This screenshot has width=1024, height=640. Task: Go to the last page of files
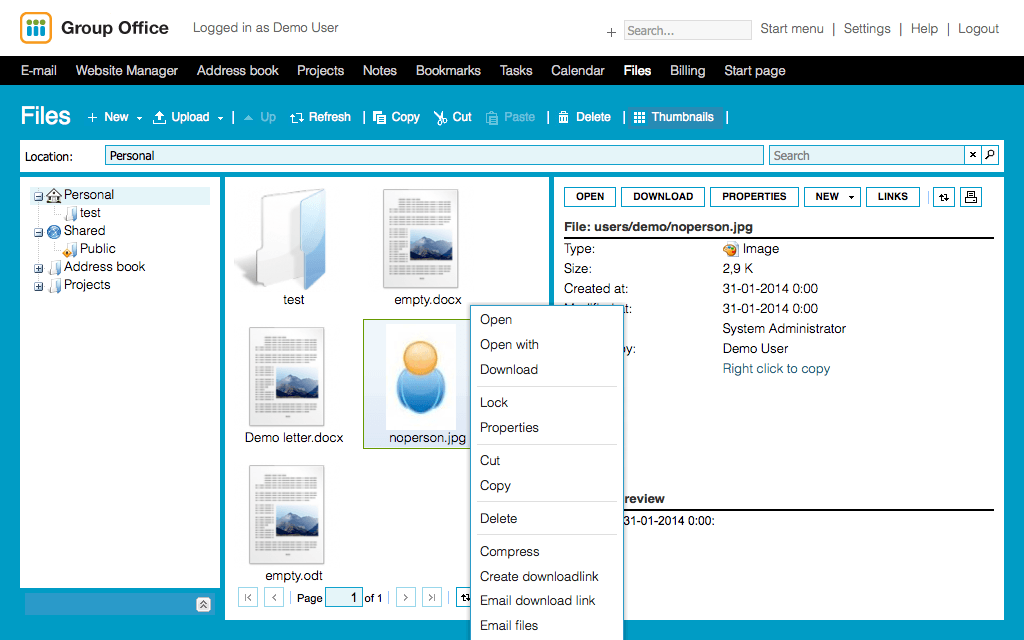[x=432, y=598]
